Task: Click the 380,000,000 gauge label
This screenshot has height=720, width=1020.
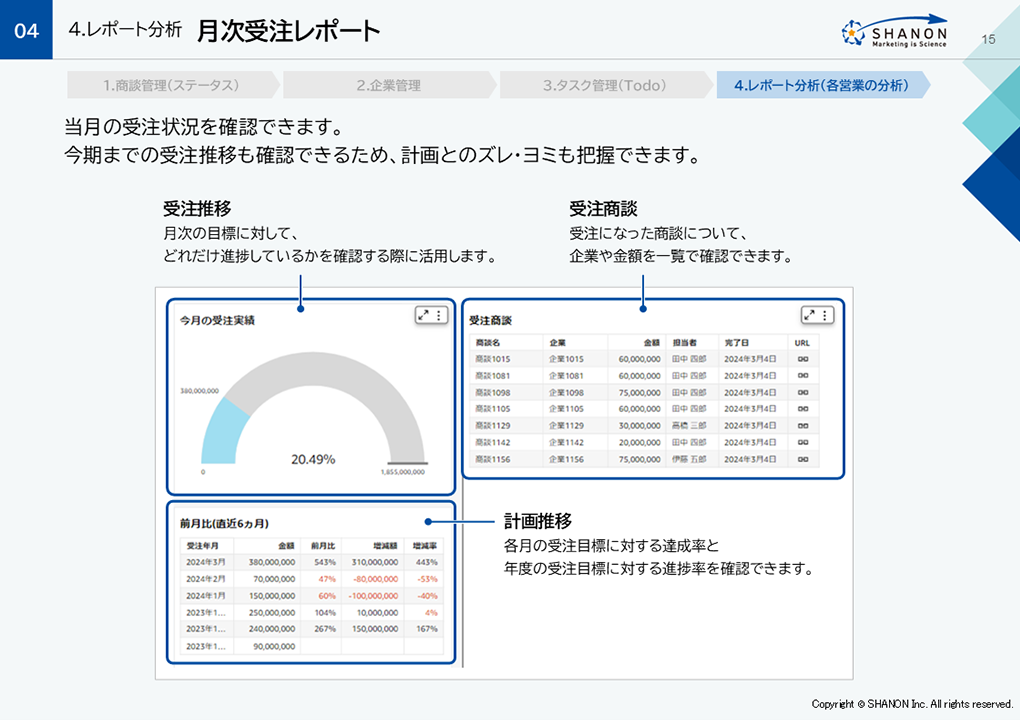Action: 199,391
